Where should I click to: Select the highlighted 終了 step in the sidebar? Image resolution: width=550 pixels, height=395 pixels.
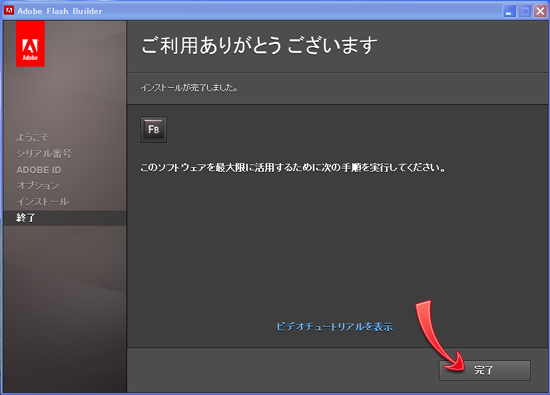pyautogui.click(x=65, y=218)
